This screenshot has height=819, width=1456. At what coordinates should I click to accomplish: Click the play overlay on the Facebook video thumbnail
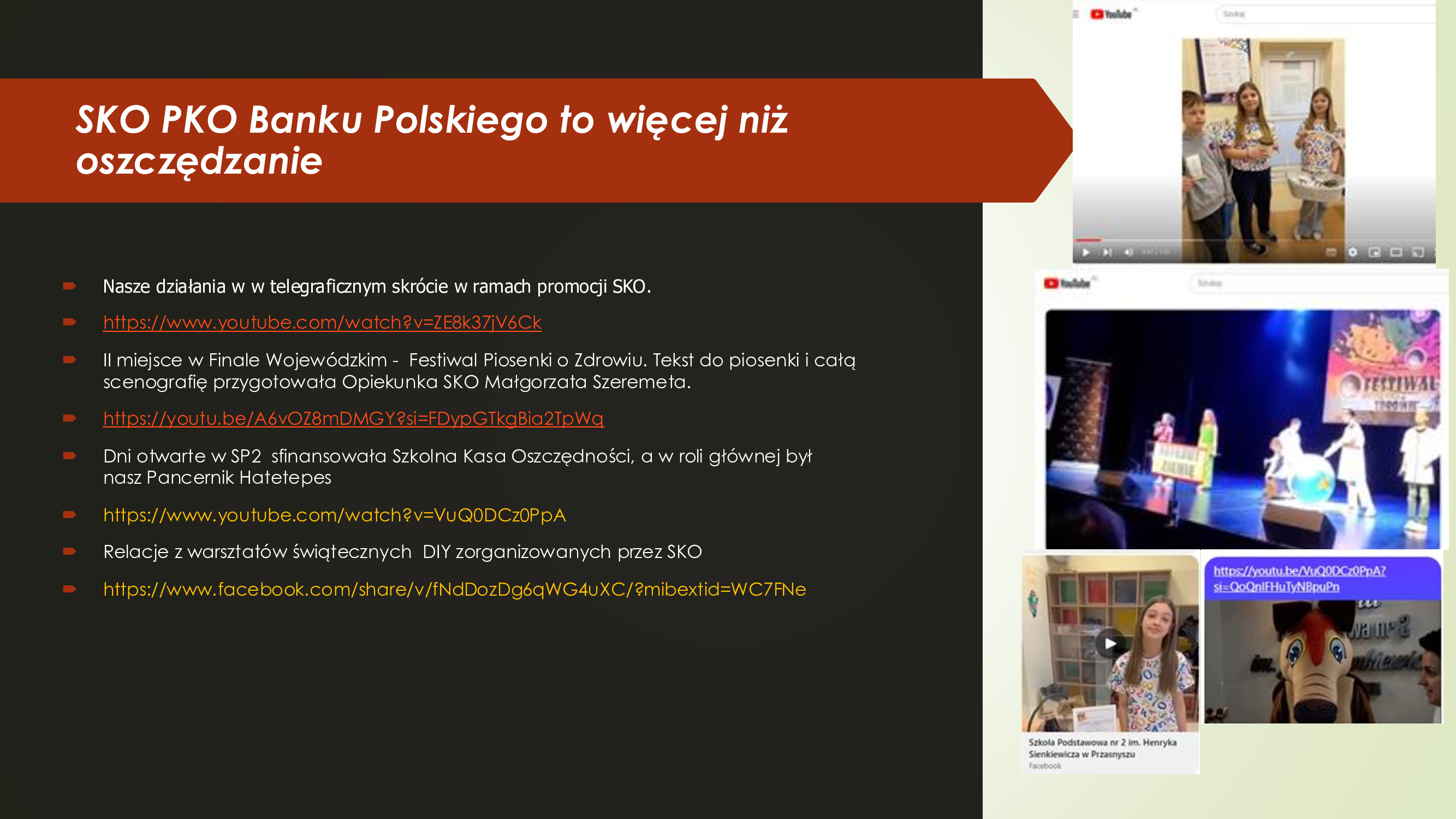1110,643
